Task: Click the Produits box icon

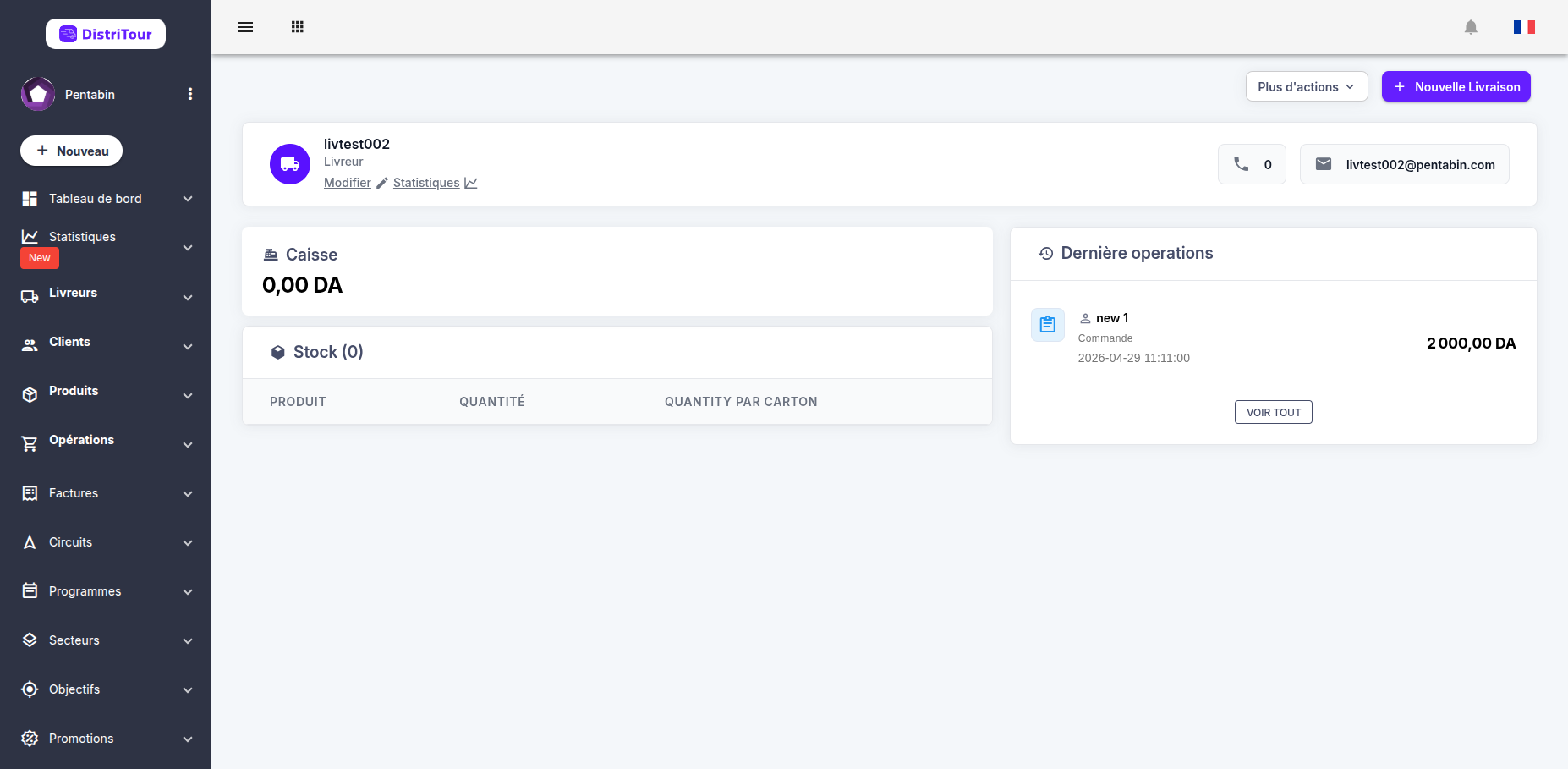Action: point(30,395)
